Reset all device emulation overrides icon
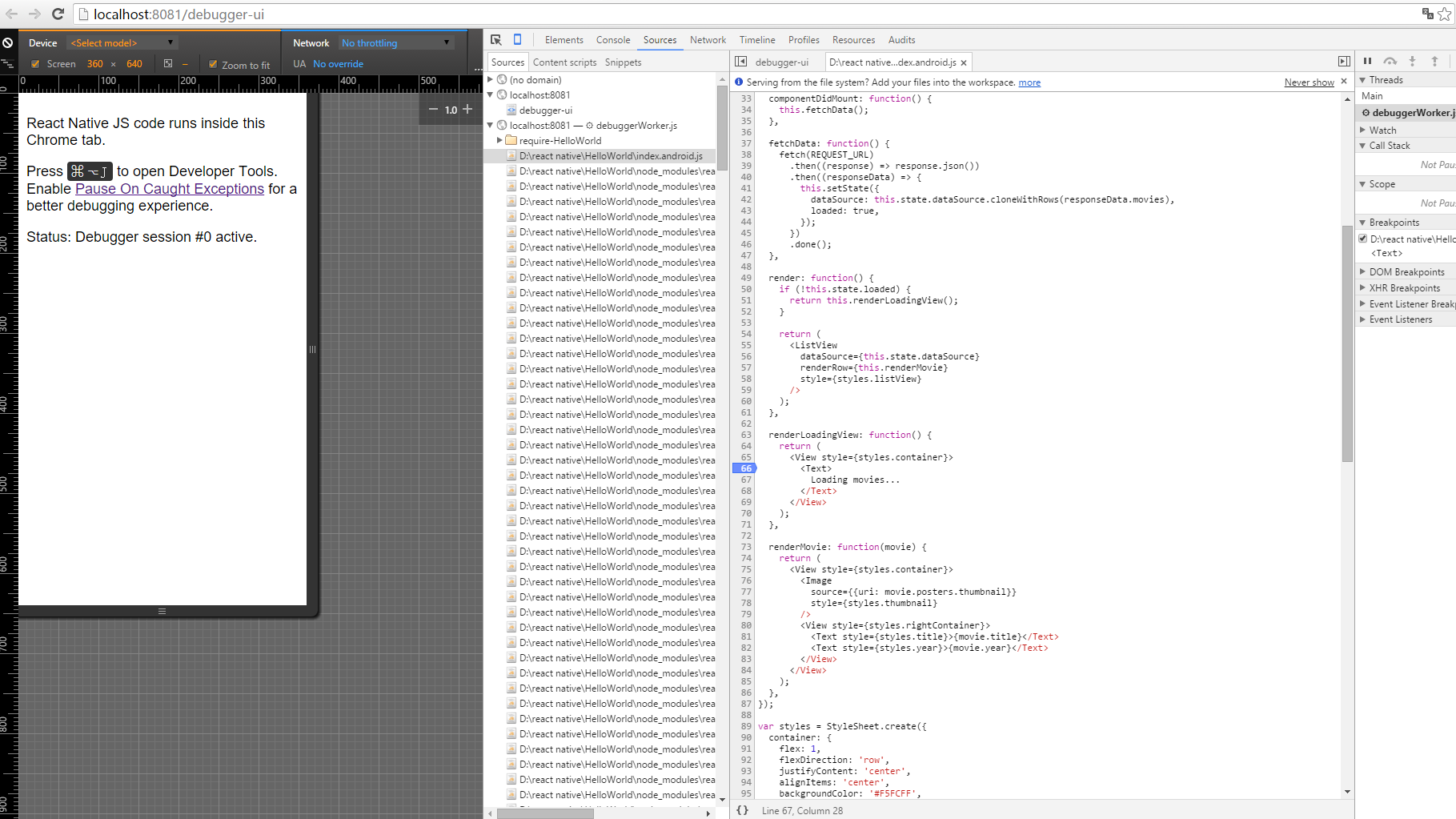Image resolution: width=1456 pixels, height=819 pixels. pos(8,42)
